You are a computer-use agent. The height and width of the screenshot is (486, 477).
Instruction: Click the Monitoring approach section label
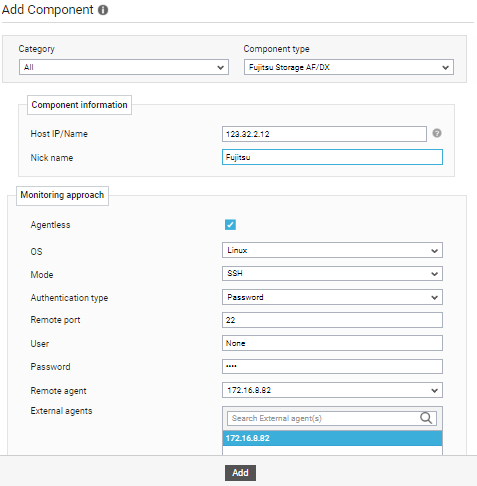(62, 195)
